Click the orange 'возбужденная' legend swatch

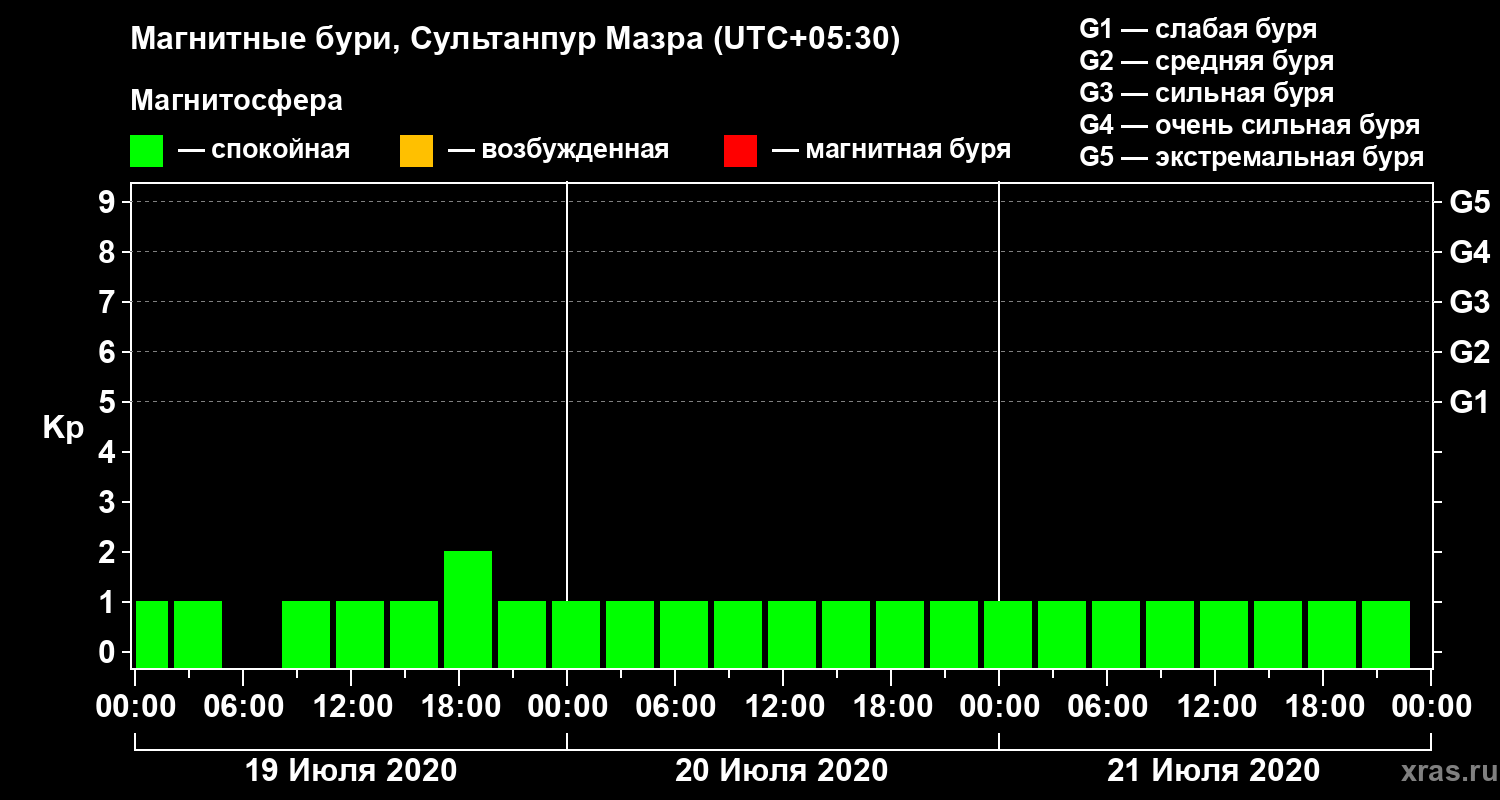tap(416, 151)
